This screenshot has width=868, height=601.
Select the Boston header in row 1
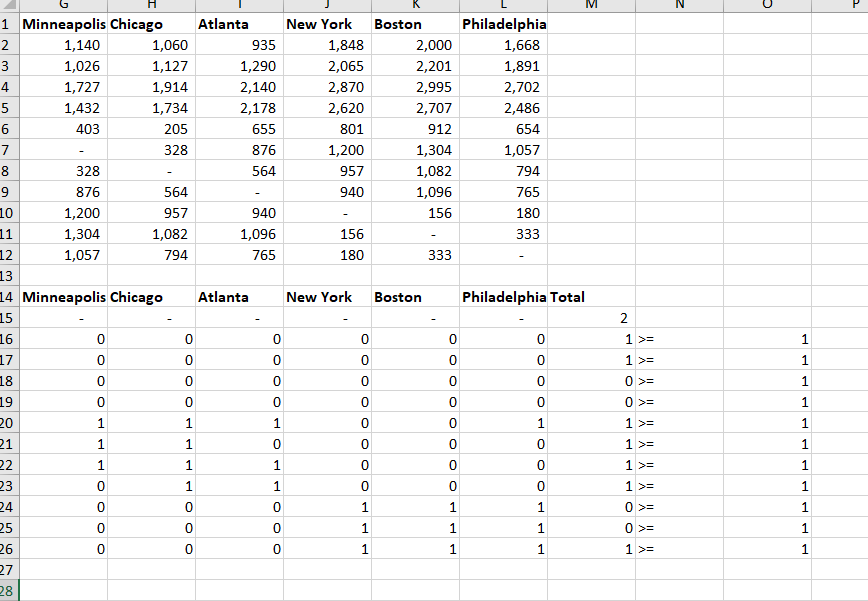(x=415, y=24)
